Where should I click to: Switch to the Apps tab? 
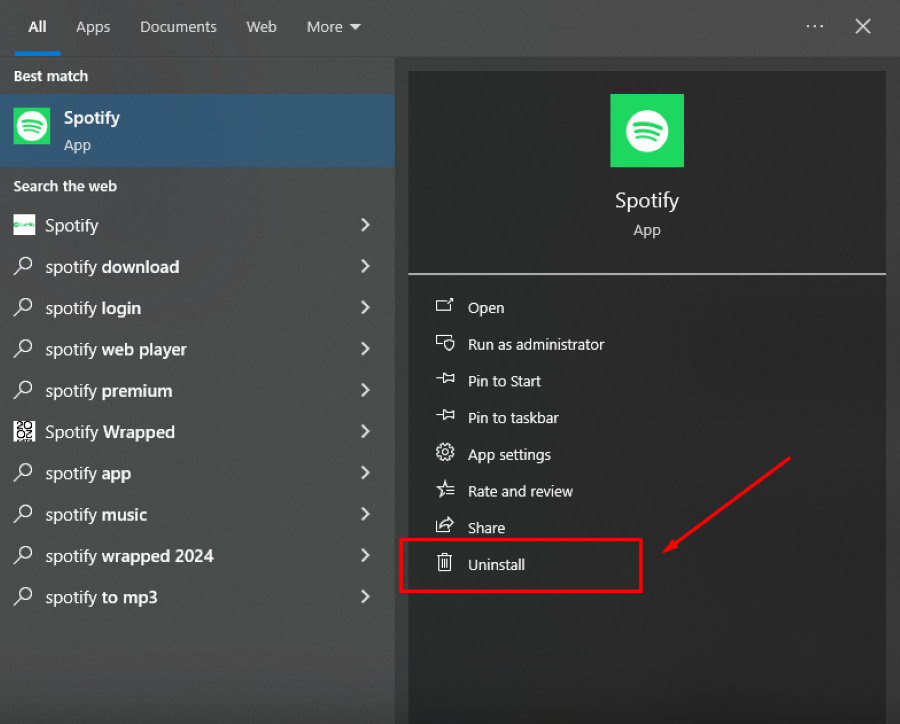coord(93,27)
